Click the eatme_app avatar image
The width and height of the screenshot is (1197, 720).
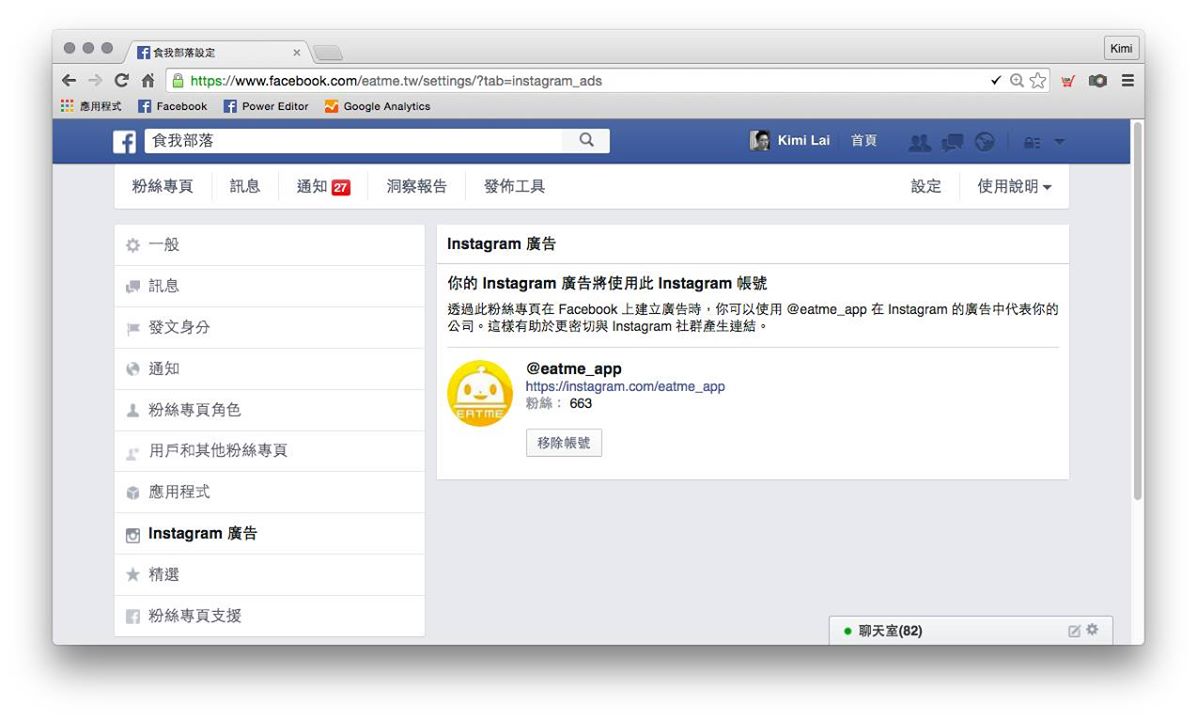click(x=480, y=393)
